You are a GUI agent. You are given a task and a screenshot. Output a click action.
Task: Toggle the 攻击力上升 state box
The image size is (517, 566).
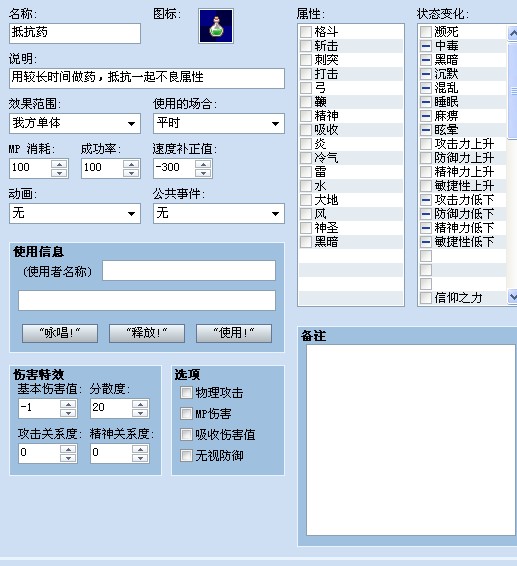(x=426, y=144)
